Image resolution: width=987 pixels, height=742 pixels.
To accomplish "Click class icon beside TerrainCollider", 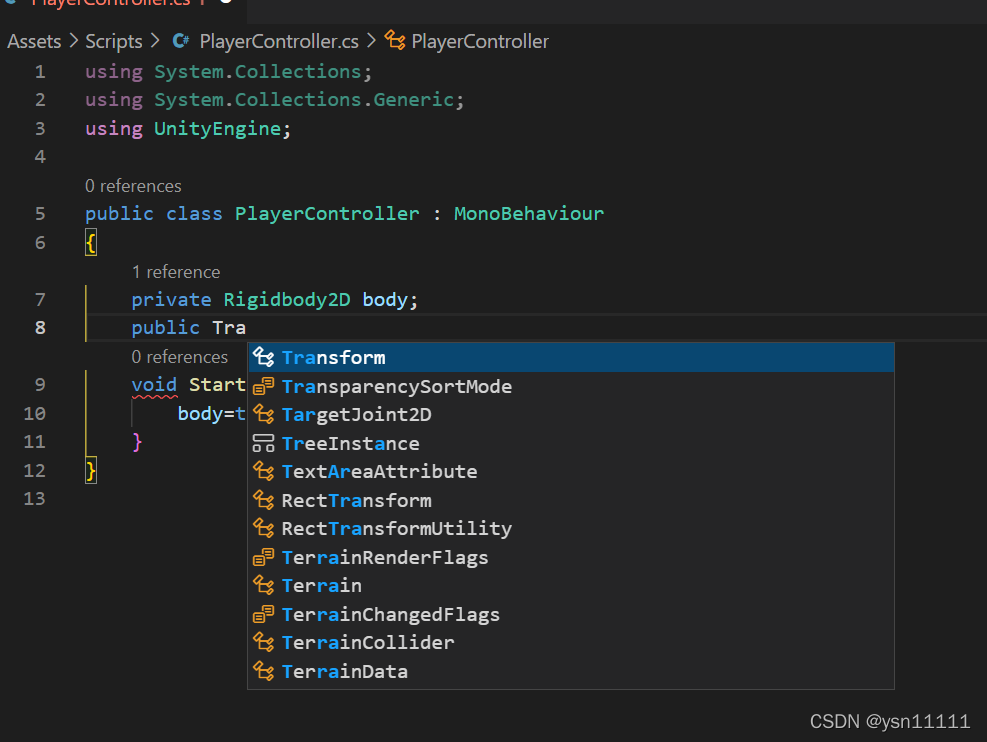I will pos(263,642).
